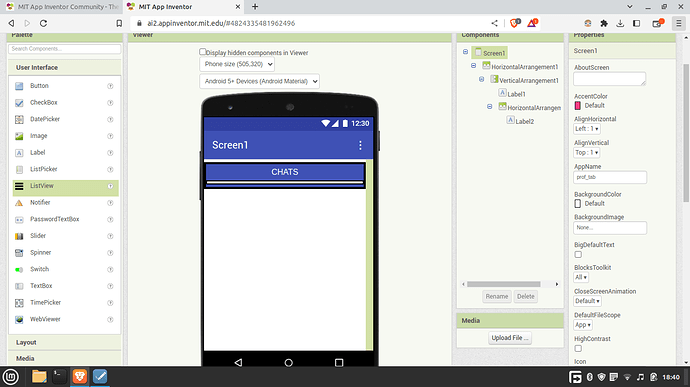This screenshot has width=690, height=387.
Task: Open the phone preview three-dot menu
Action: point(360,145)
